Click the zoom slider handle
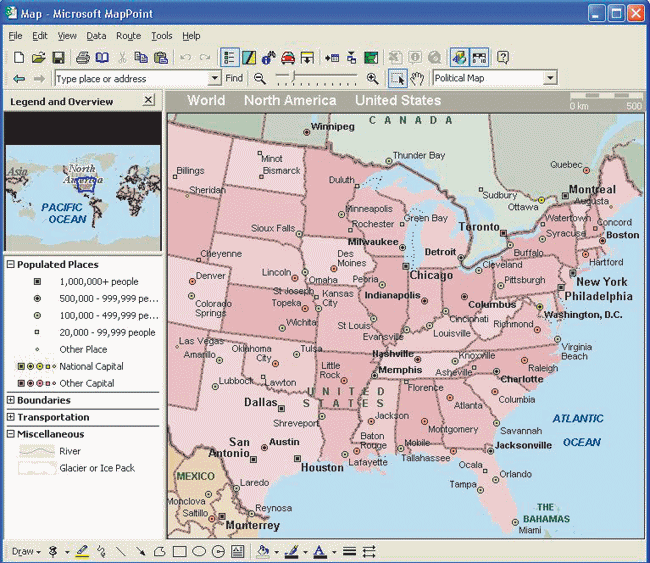650x563 pixels. click(x=293, y=76)
